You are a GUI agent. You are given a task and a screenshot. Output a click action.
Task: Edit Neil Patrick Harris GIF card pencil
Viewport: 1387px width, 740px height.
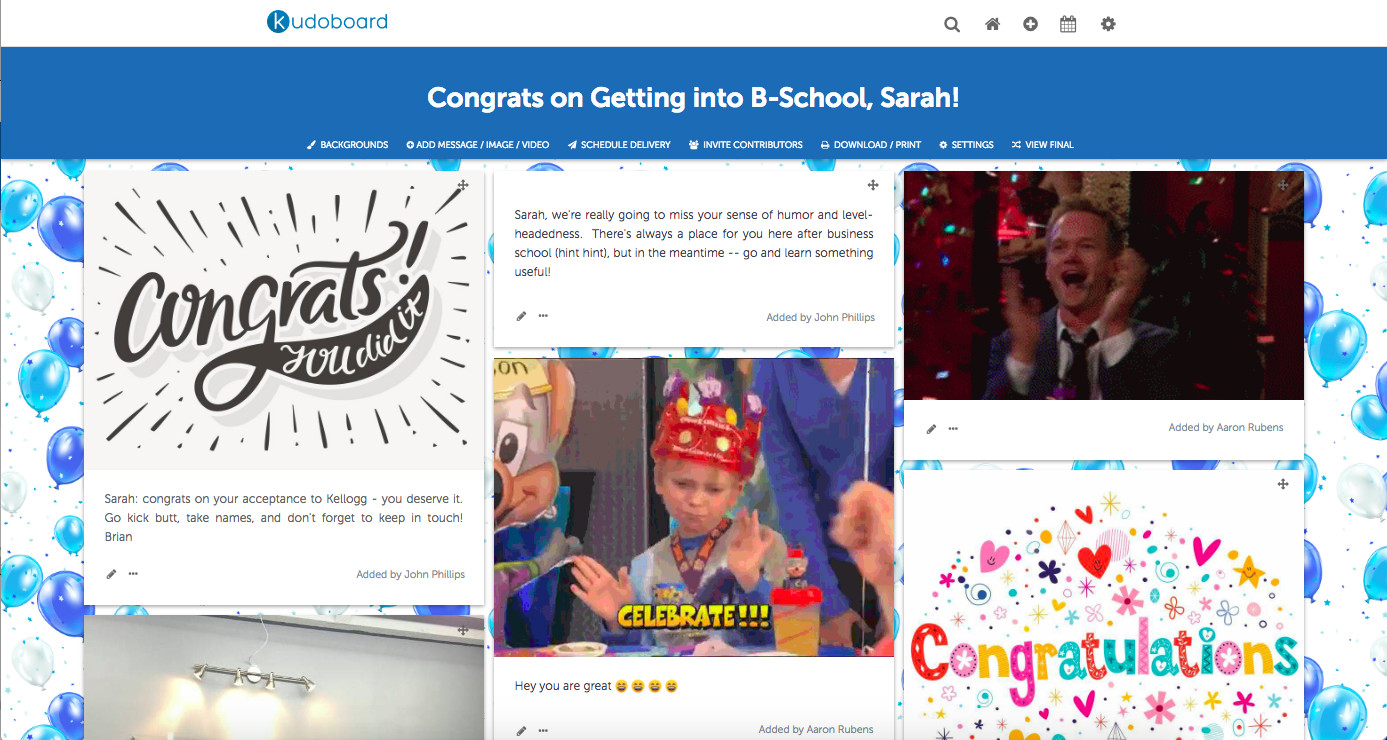click(931, 428)
